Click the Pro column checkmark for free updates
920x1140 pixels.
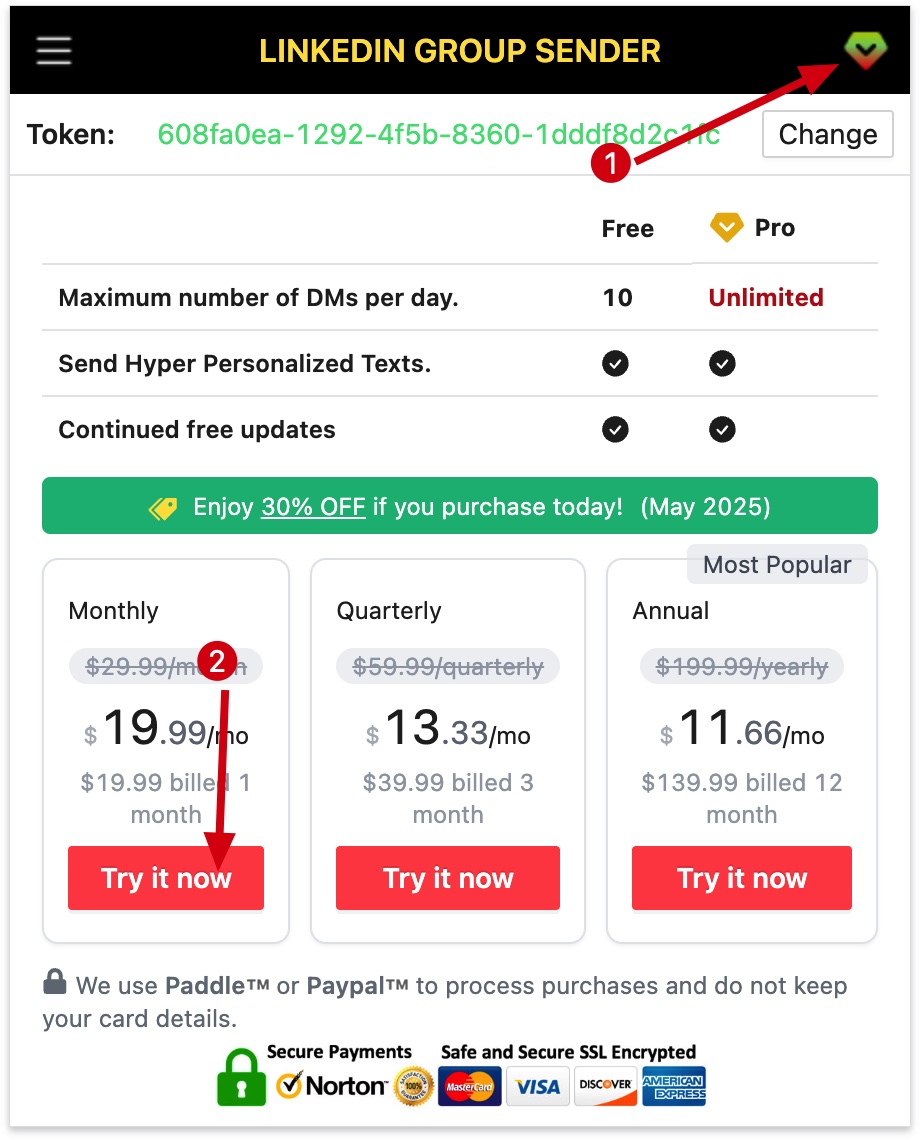click(x=722, y=430)
